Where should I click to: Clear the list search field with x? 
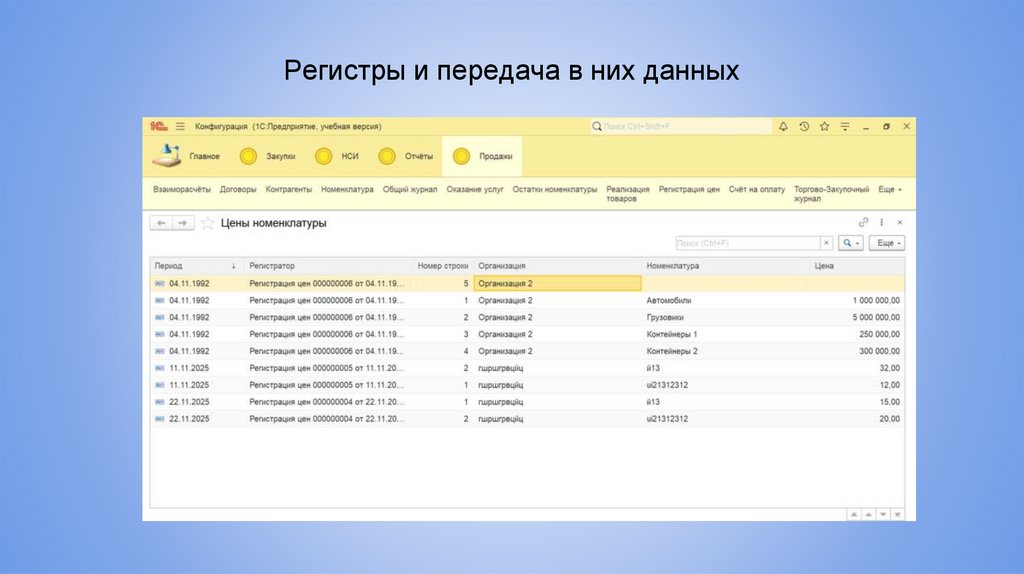pos(826,243)
